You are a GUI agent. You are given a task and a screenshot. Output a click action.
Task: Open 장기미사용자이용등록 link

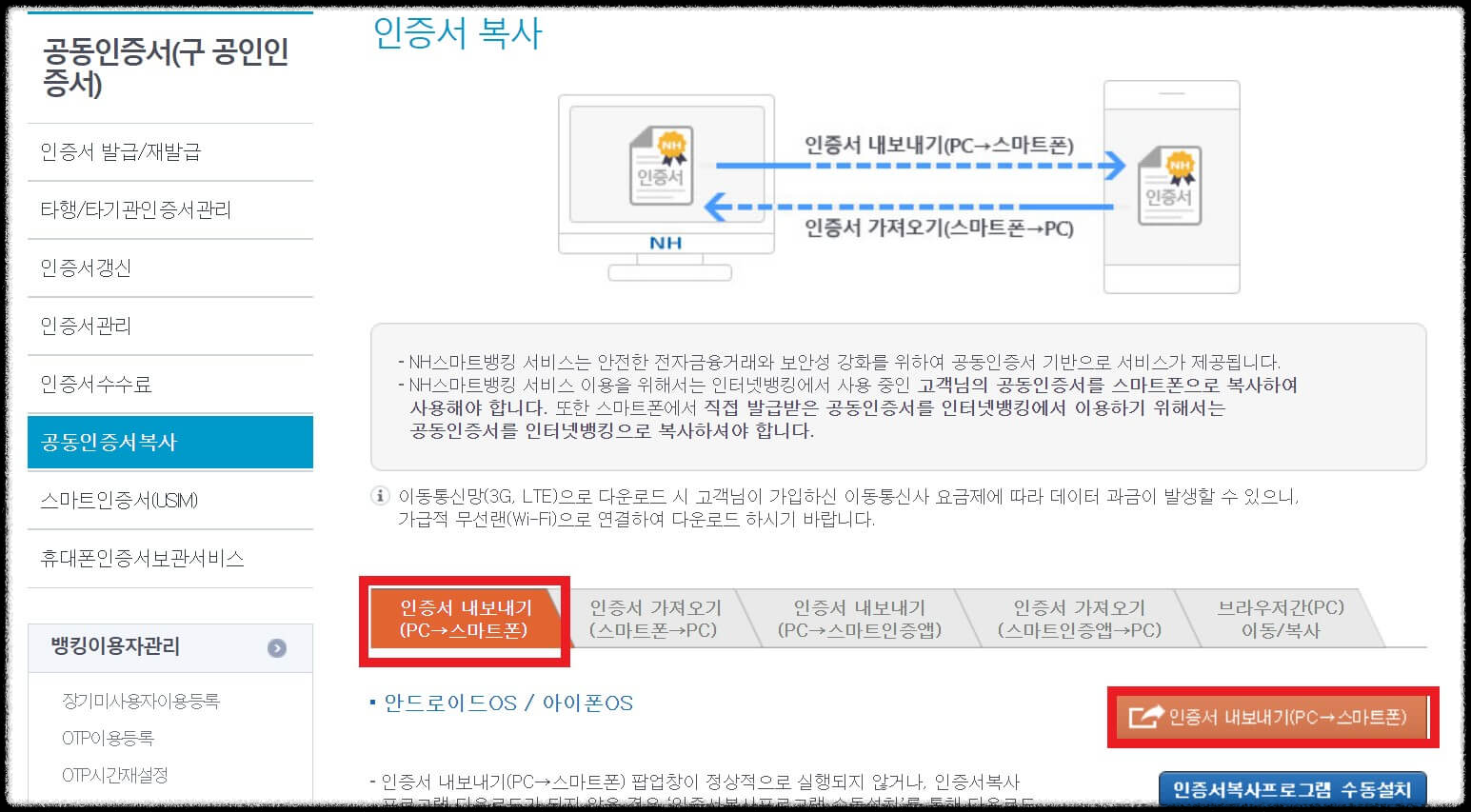point(141,701)
